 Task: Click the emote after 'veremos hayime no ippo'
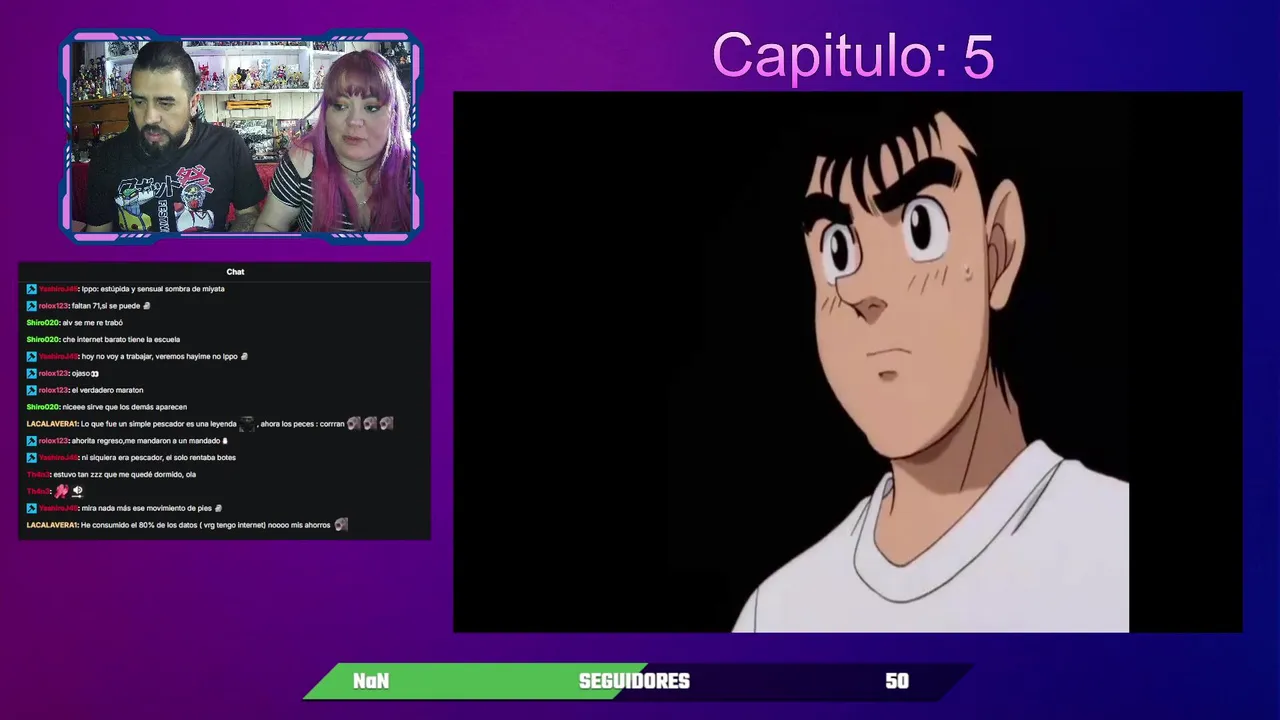[244, 356]
